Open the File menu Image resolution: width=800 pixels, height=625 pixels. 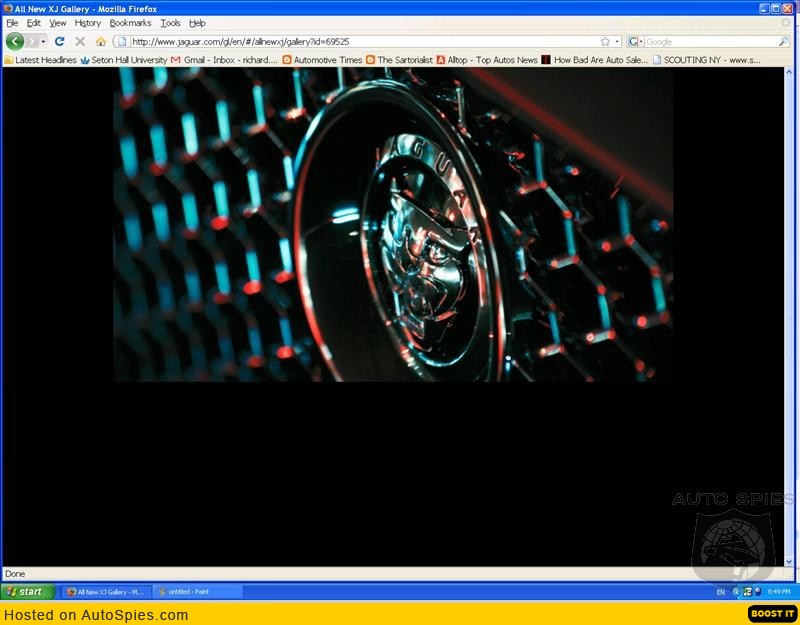12,23
